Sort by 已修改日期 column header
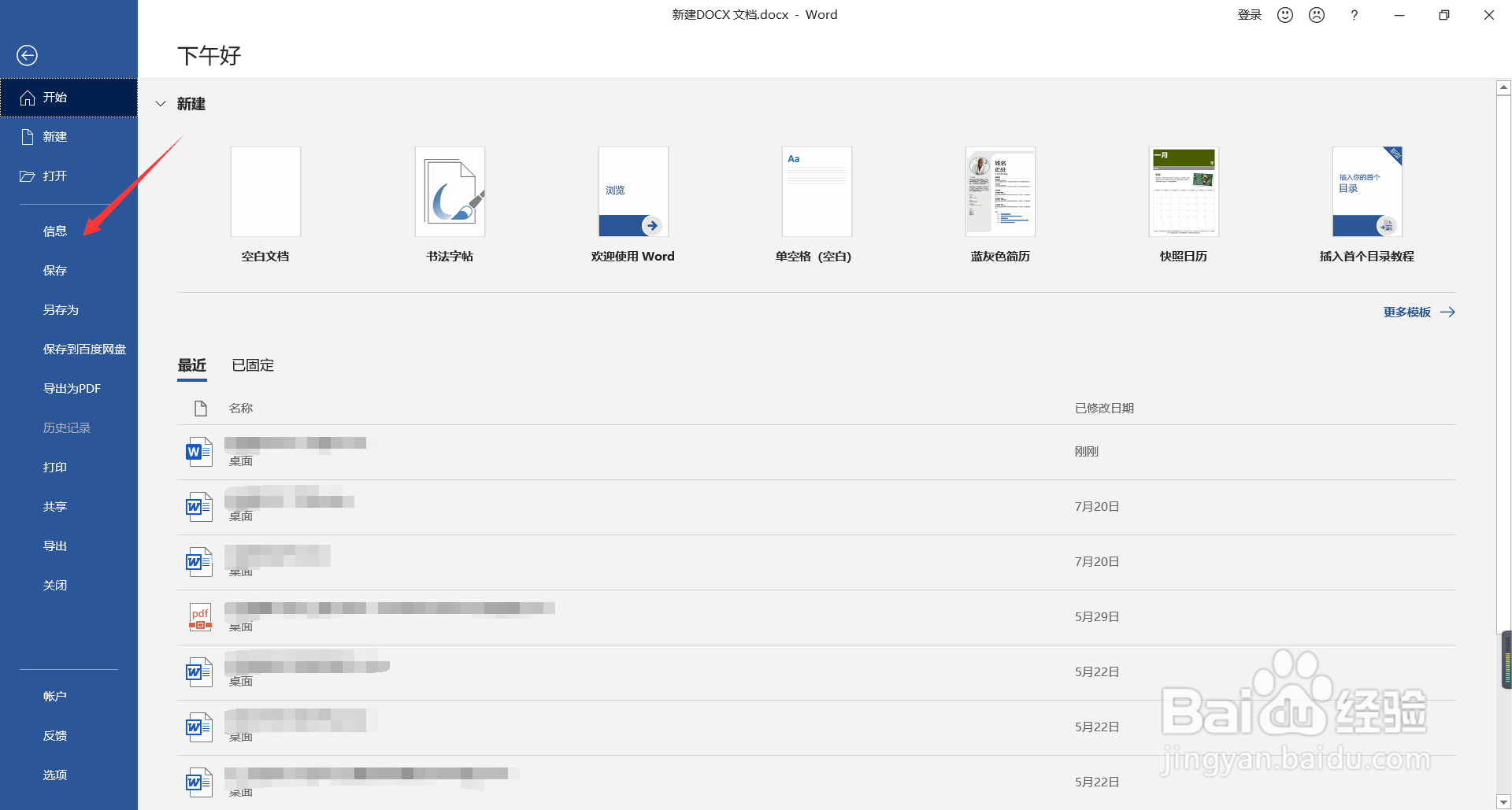 [1104, 409]
